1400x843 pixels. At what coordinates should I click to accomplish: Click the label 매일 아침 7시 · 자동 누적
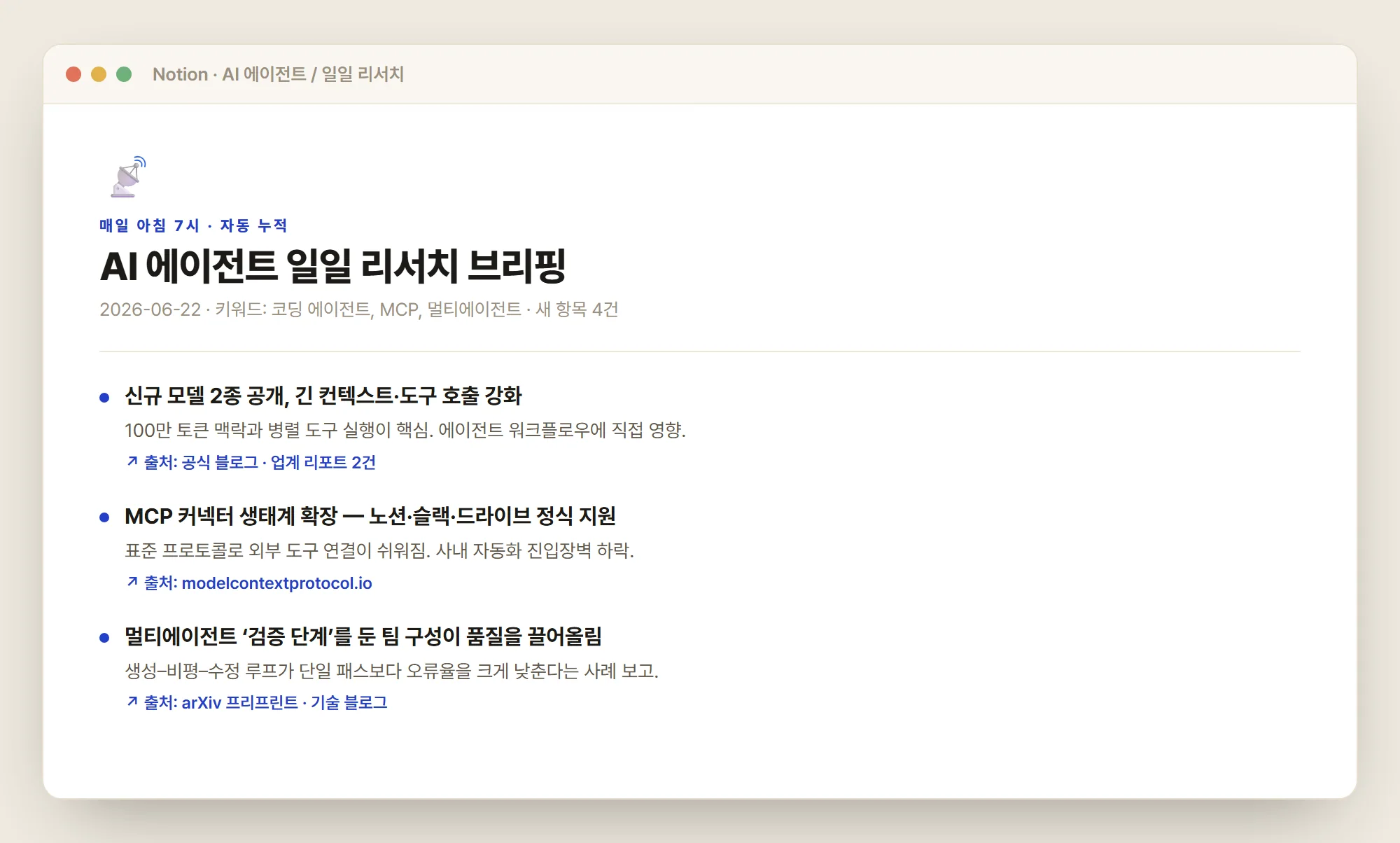pos(193,225)
